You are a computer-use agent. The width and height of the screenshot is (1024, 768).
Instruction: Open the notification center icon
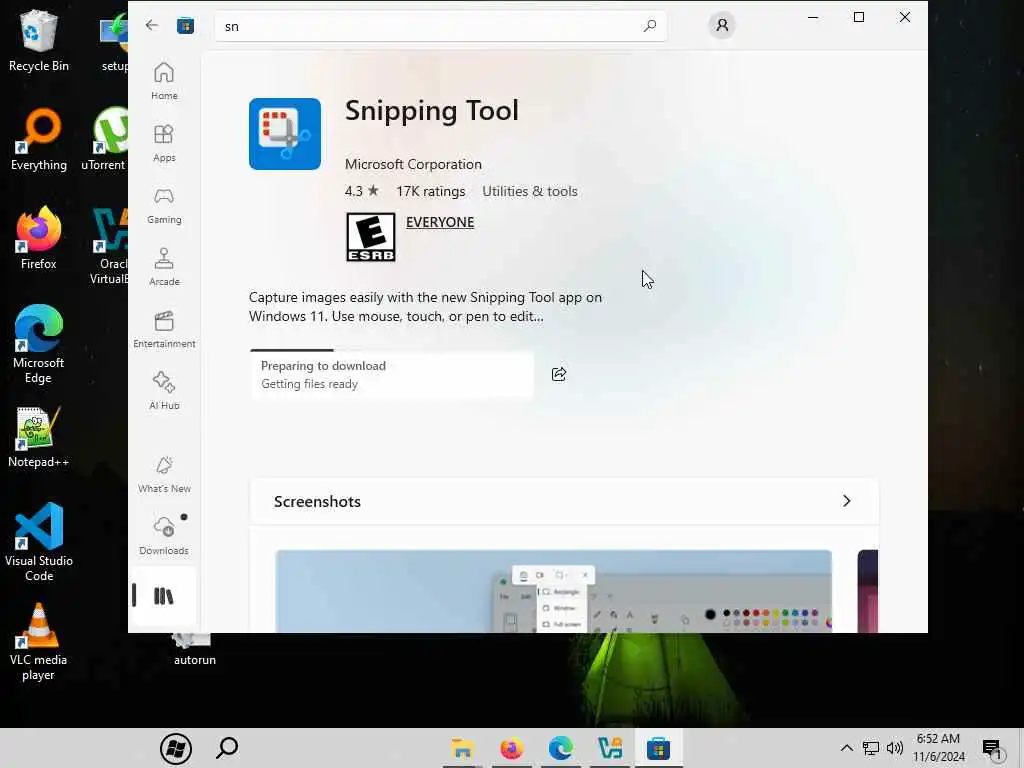click(992, 749)
